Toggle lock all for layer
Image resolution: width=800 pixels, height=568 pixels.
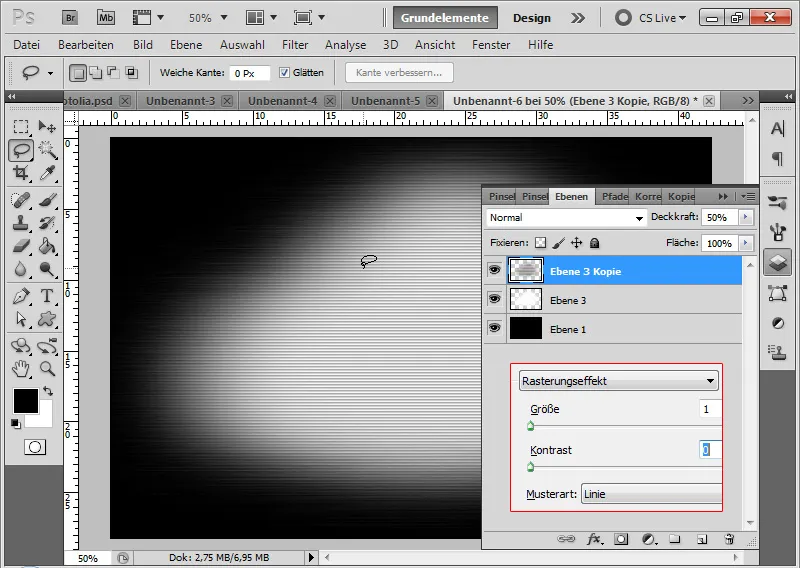[x=594, y=243]
